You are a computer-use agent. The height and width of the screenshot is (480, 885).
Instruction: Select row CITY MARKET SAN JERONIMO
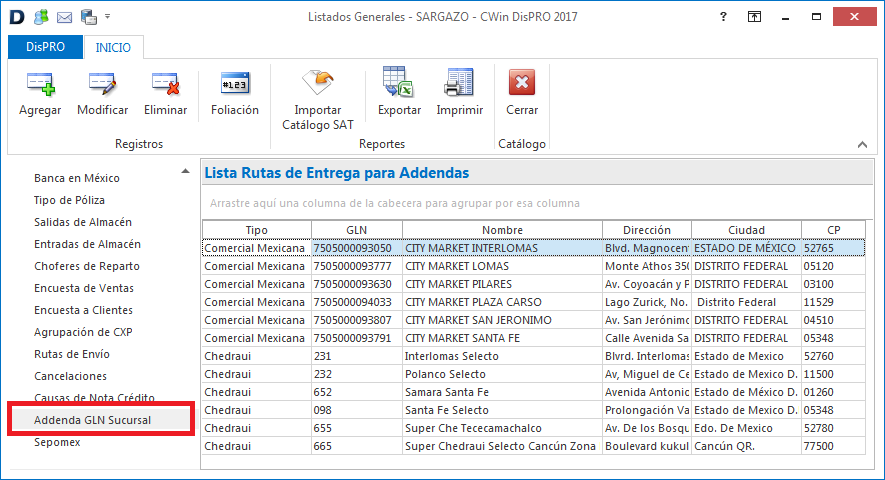point(533,320)
